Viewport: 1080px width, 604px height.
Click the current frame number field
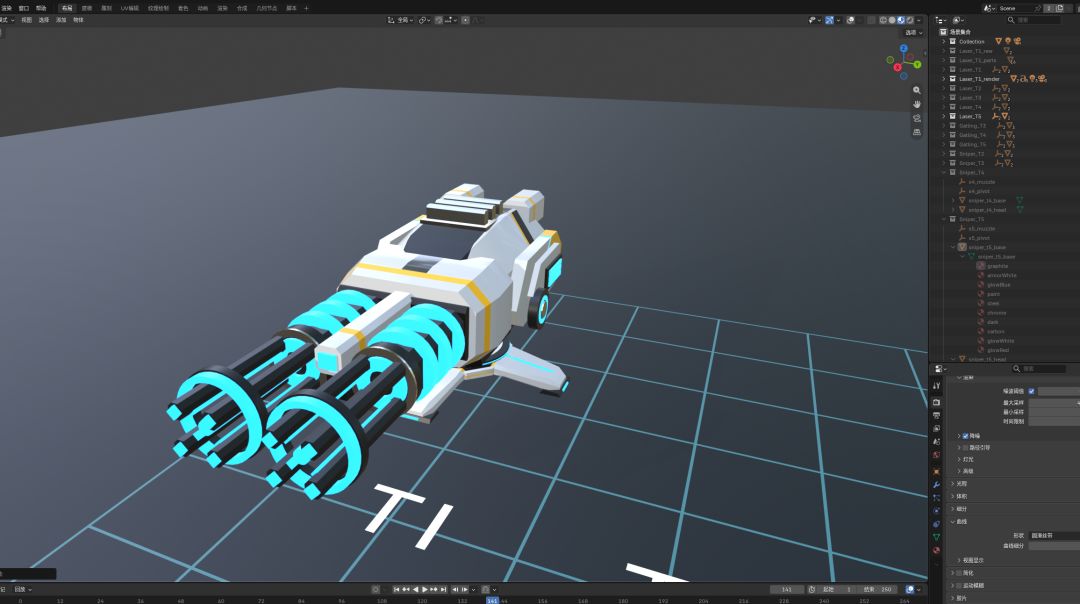(x=787, y=590)
